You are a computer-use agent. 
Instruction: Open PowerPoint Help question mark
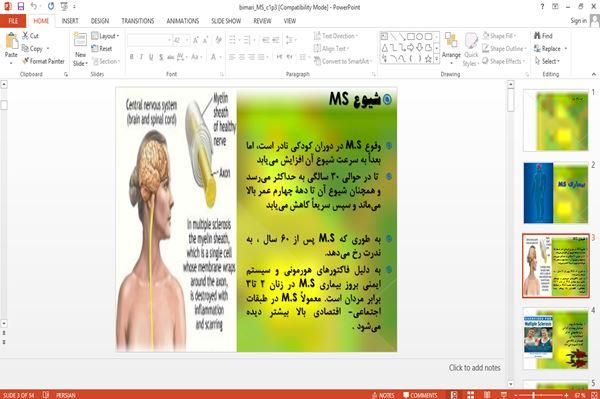[542, 7]
